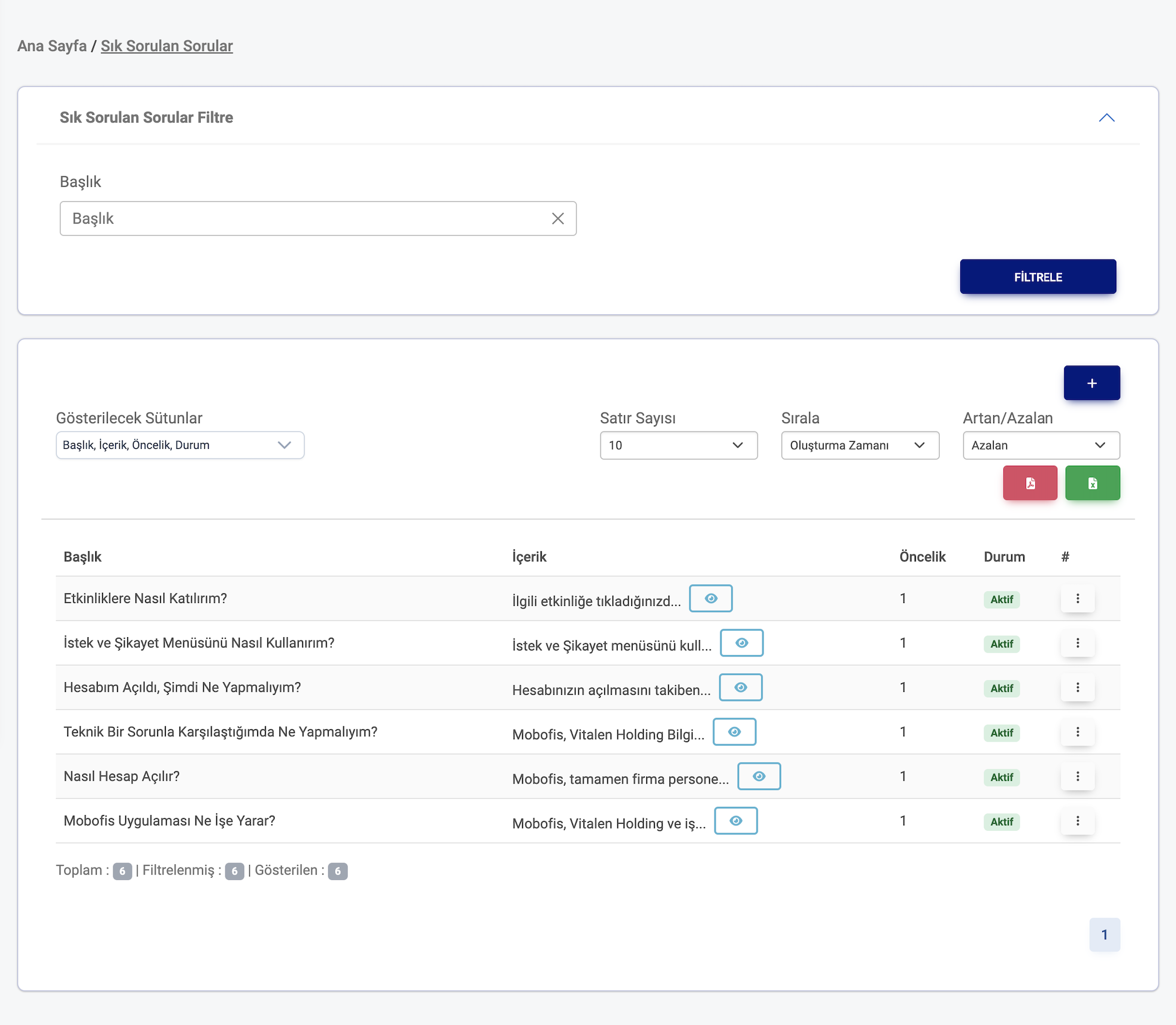The image size is (1176, 1025).
Task: Open Sırala dropdown
Action: (x=860, y=445)
